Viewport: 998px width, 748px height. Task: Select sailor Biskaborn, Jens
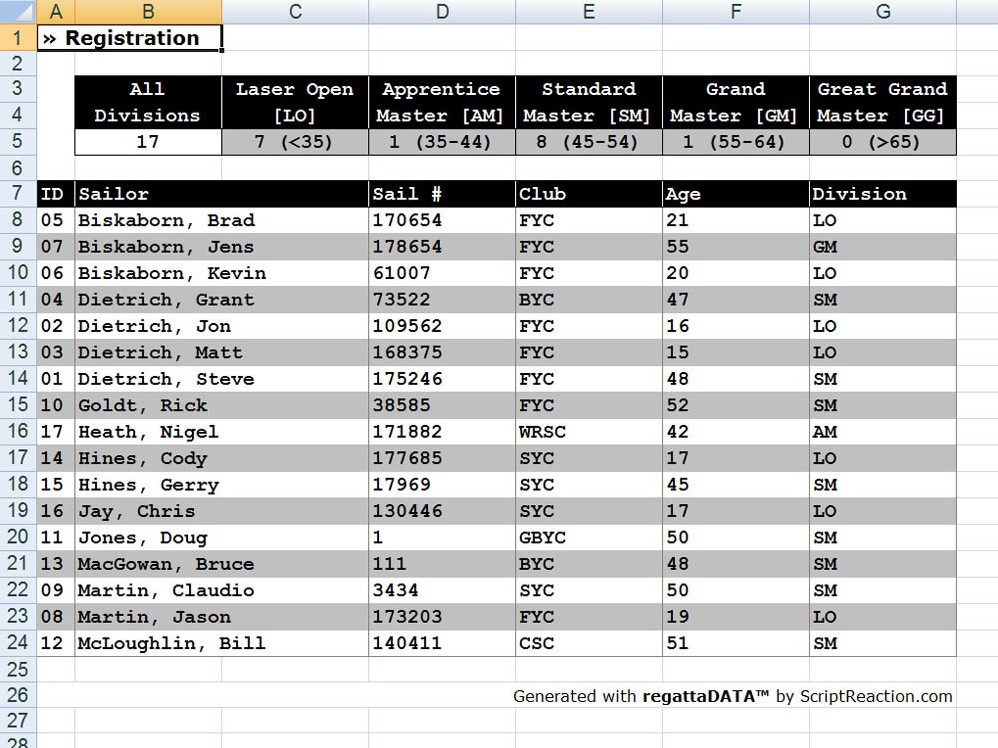point(221,246)
